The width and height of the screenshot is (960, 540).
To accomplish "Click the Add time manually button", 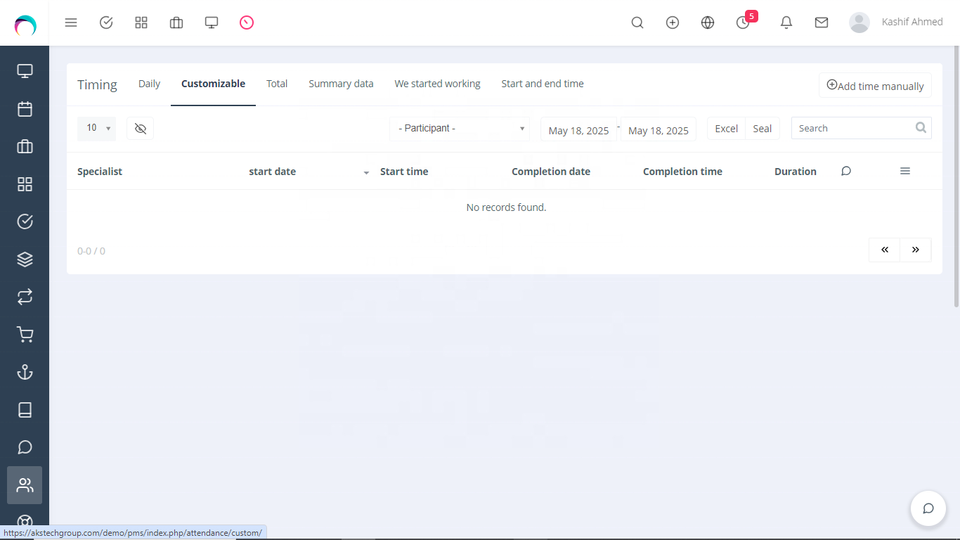I will [875, 86].
